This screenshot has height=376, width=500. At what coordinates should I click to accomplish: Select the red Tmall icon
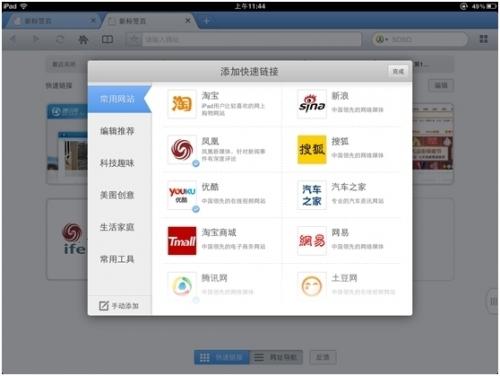[182, 241]
